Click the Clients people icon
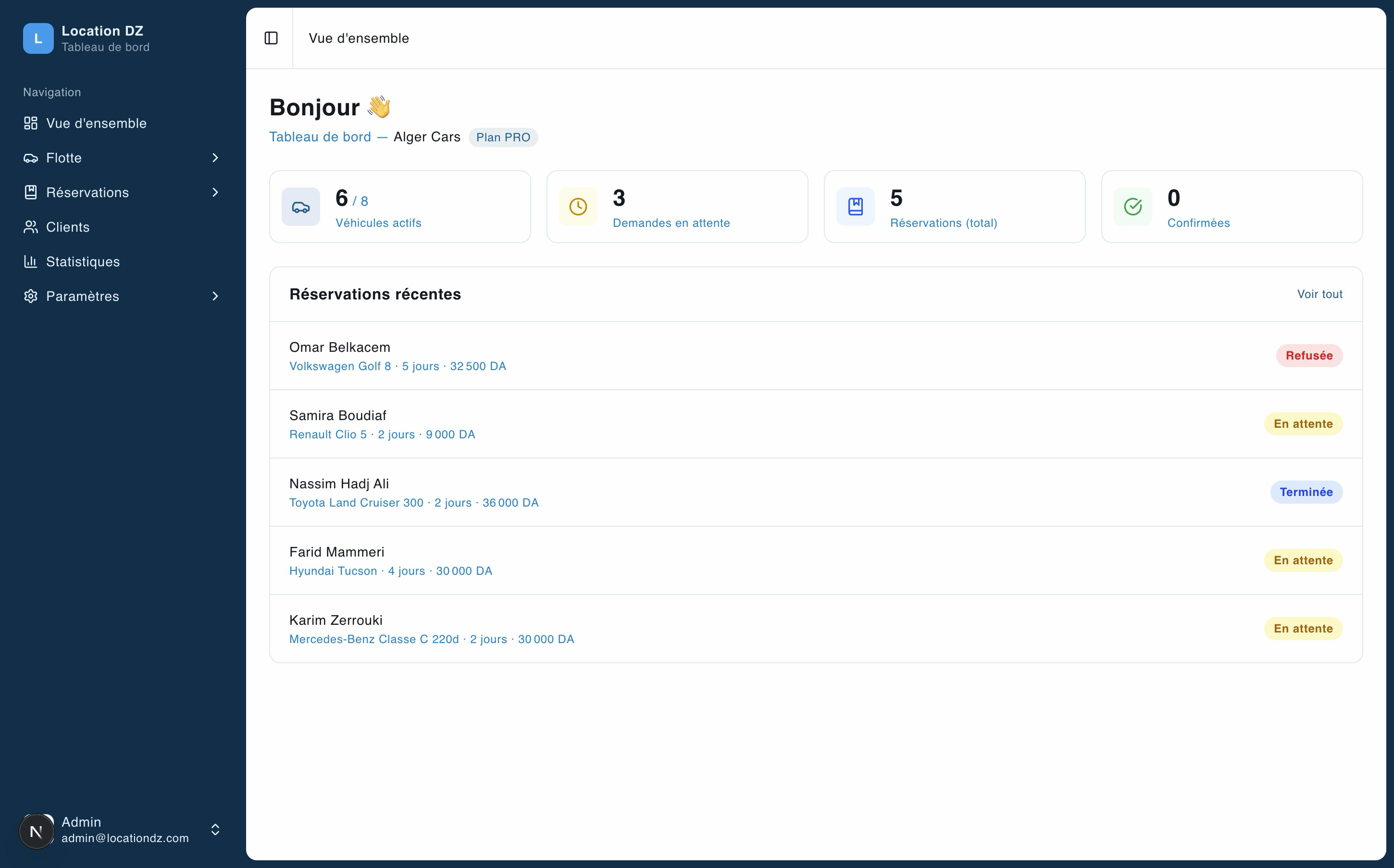Screen dimensions: 1394x868 tap(30, 227)
